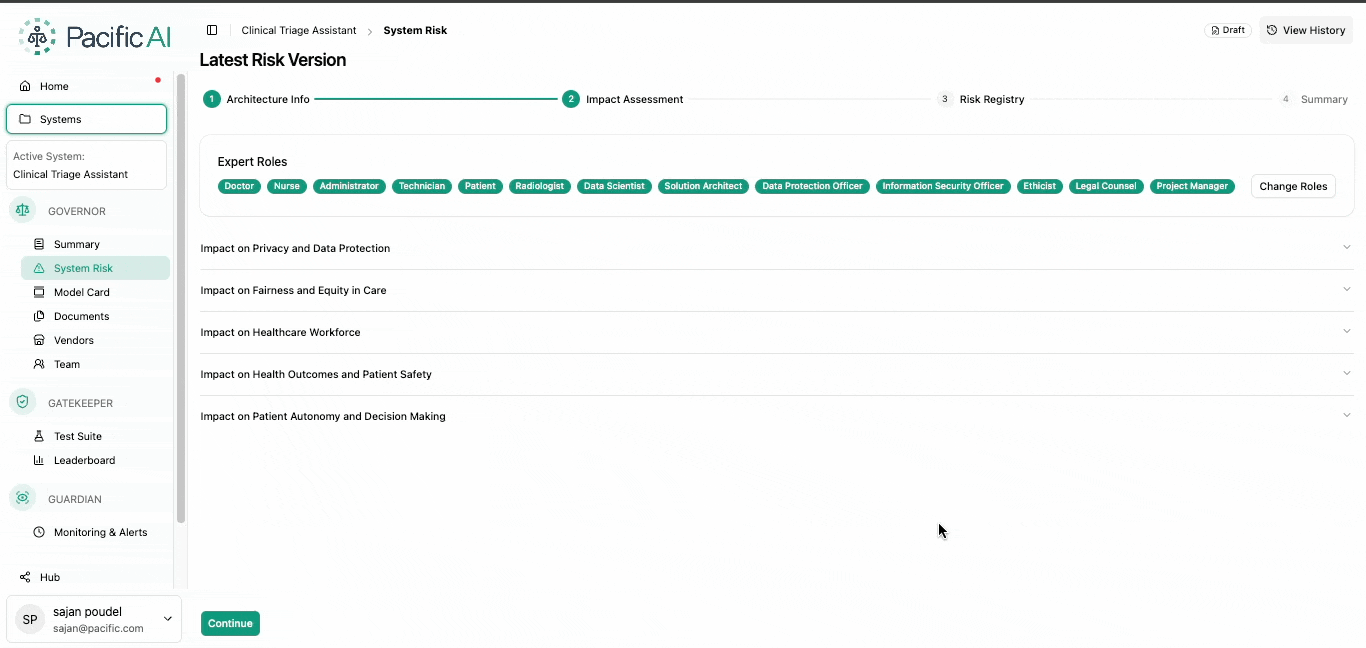Click the Draft status badge
1366x648 pixels.
[1228, 30]
